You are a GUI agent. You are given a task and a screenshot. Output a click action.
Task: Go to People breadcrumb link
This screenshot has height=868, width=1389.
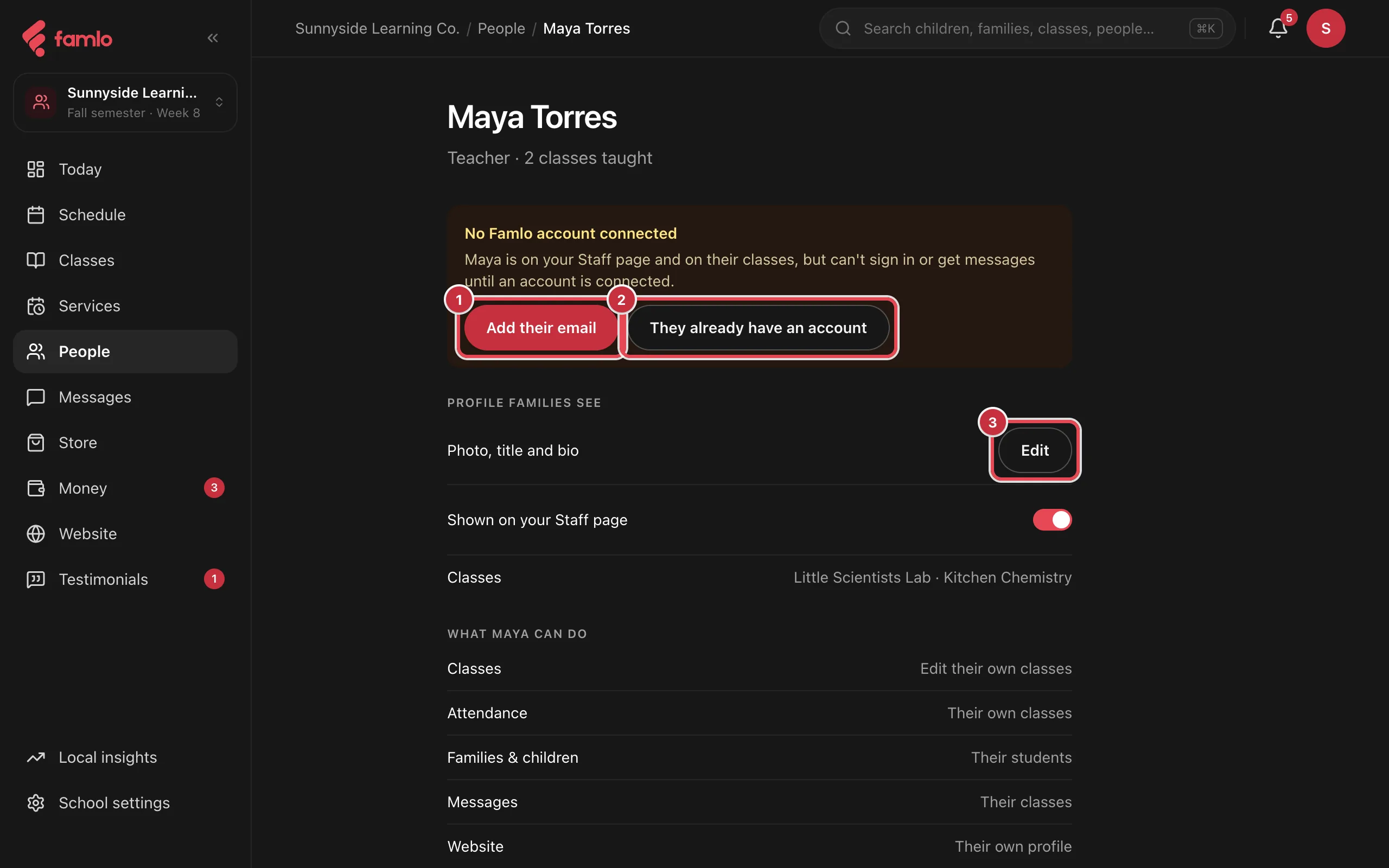point(501,28)
